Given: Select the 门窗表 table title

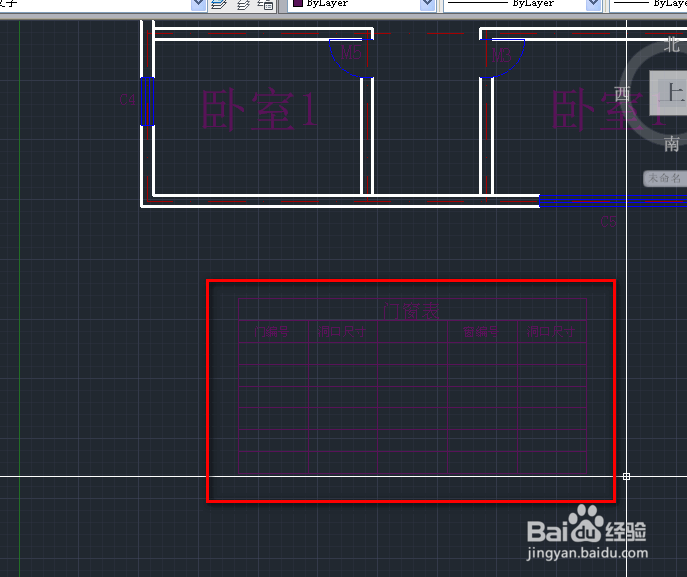Looking at the screenshot, I should click(x=411, y=312).
